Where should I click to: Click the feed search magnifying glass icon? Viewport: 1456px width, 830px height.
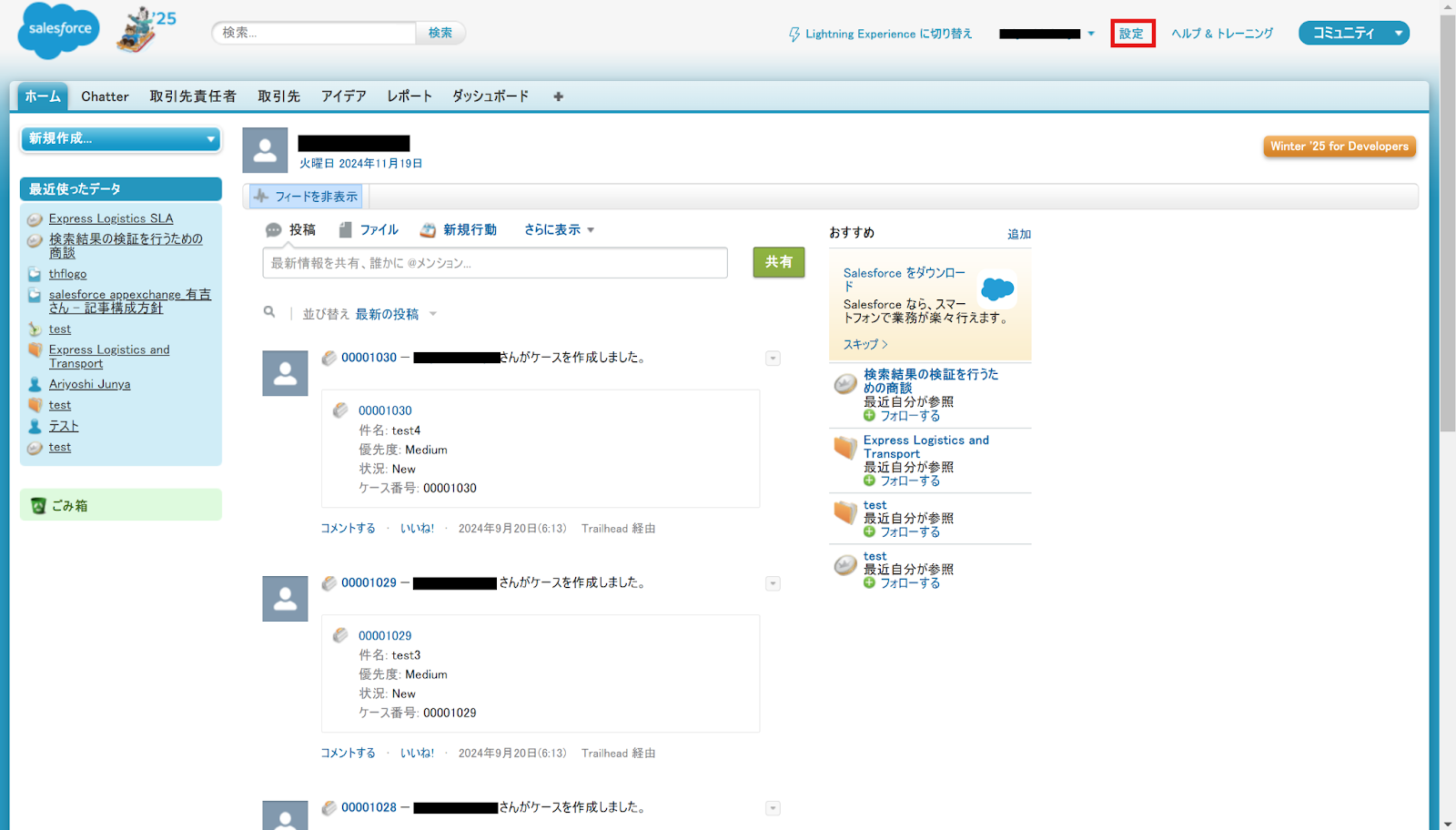coord(269,312)
